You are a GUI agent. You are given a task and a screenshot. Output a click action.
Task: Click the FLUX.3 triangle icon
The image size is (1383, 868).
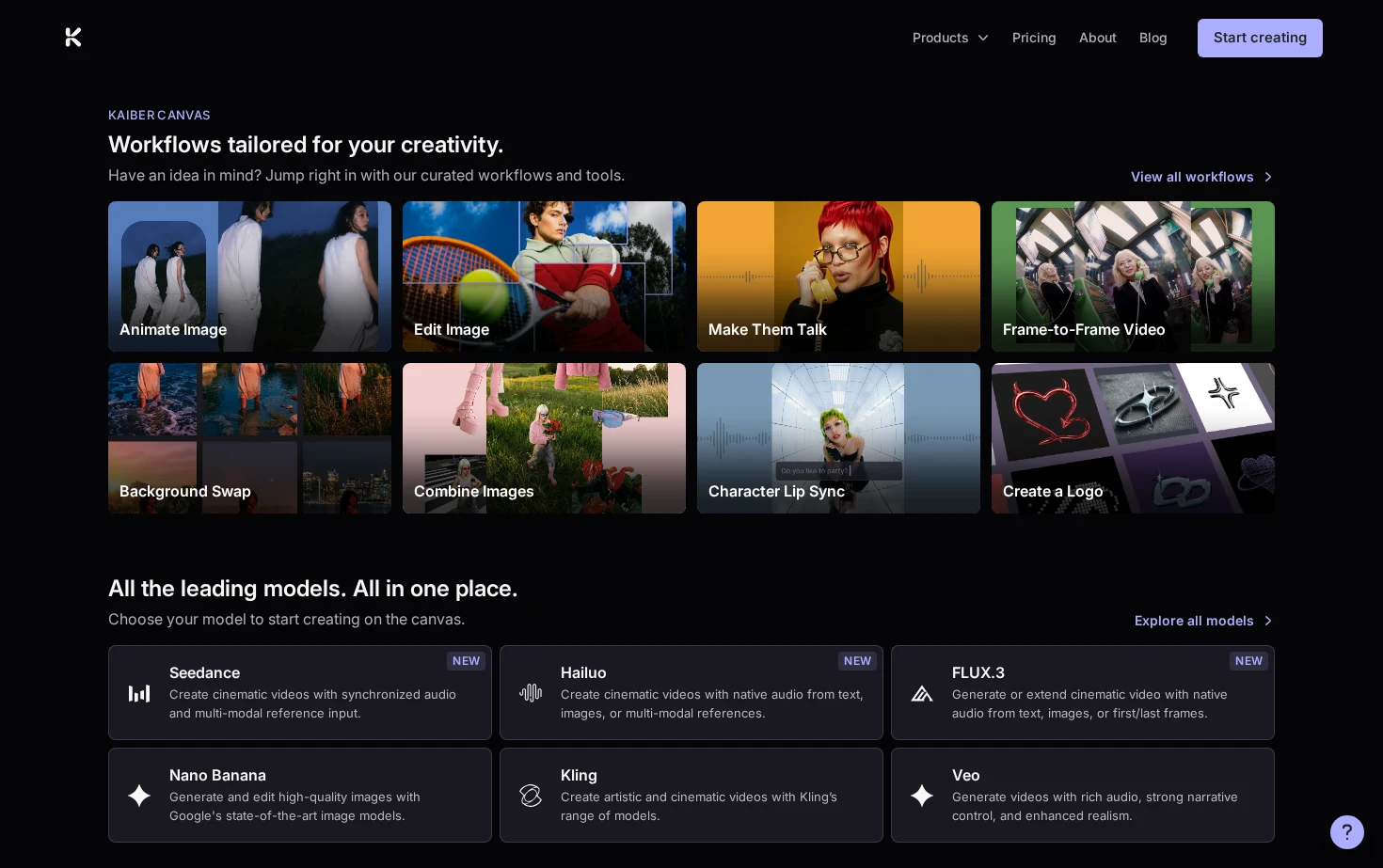(922, 694)
